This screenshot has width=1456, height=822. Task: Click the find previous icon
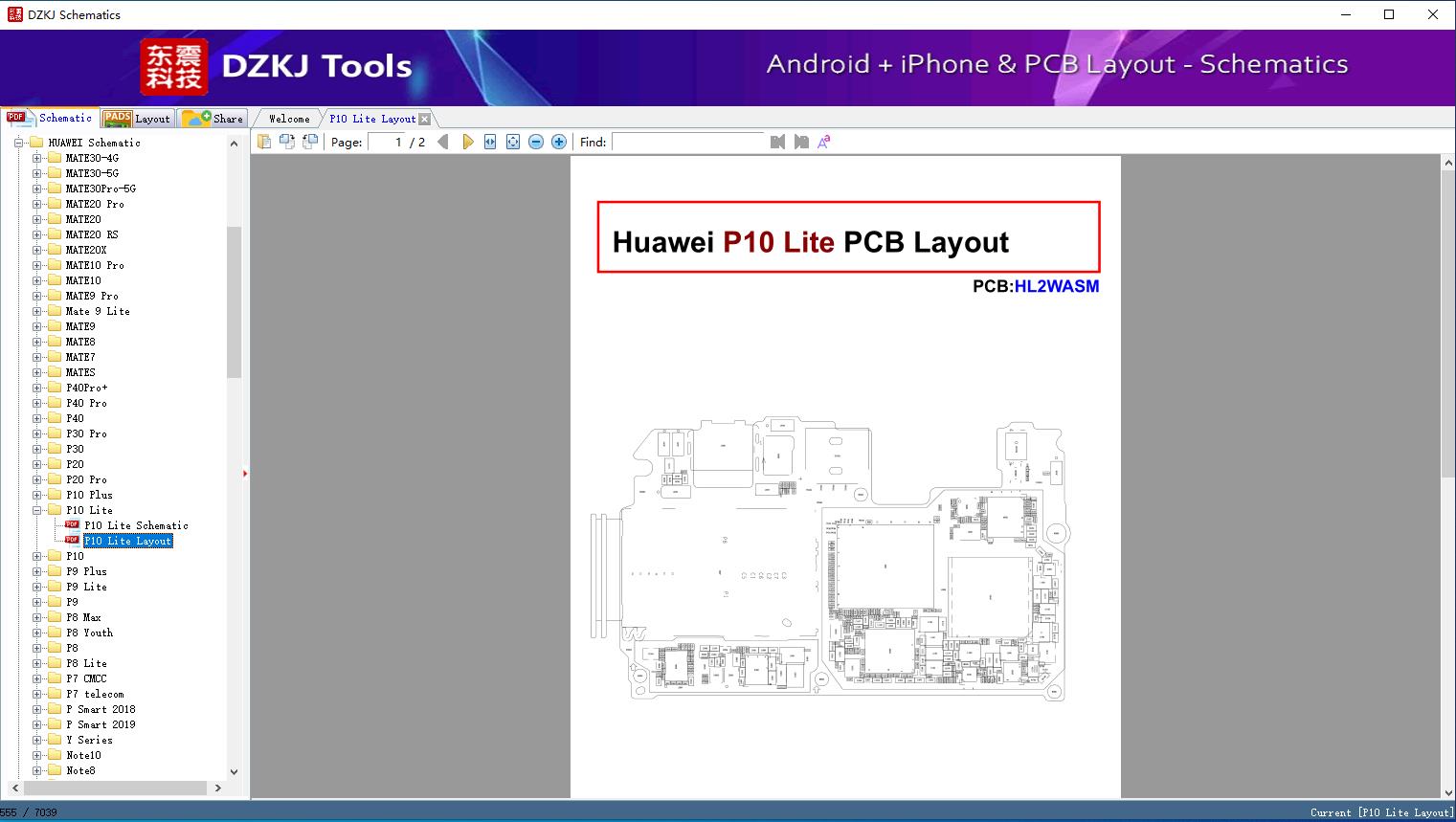[x=777, y=142]
